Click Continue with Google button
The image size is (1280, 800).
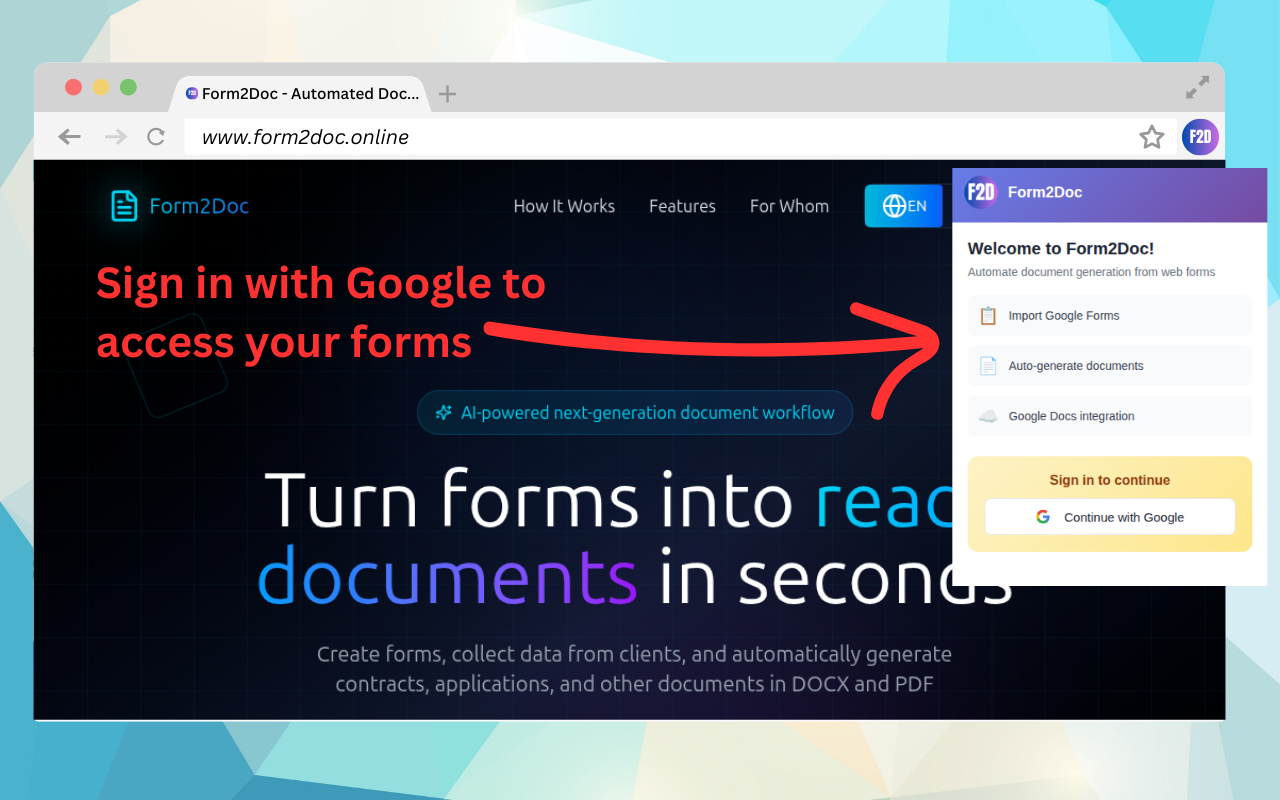(1110, 517)
